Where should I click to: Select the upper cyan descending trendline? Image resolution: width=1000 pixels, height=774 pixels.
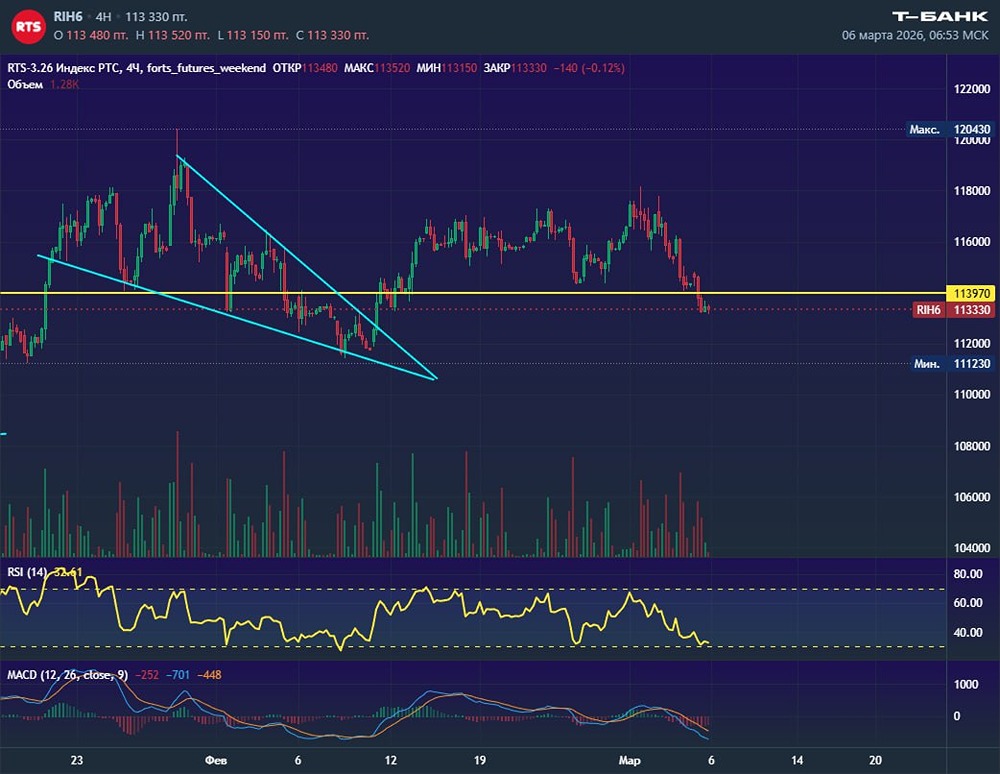tap(306, 267)
